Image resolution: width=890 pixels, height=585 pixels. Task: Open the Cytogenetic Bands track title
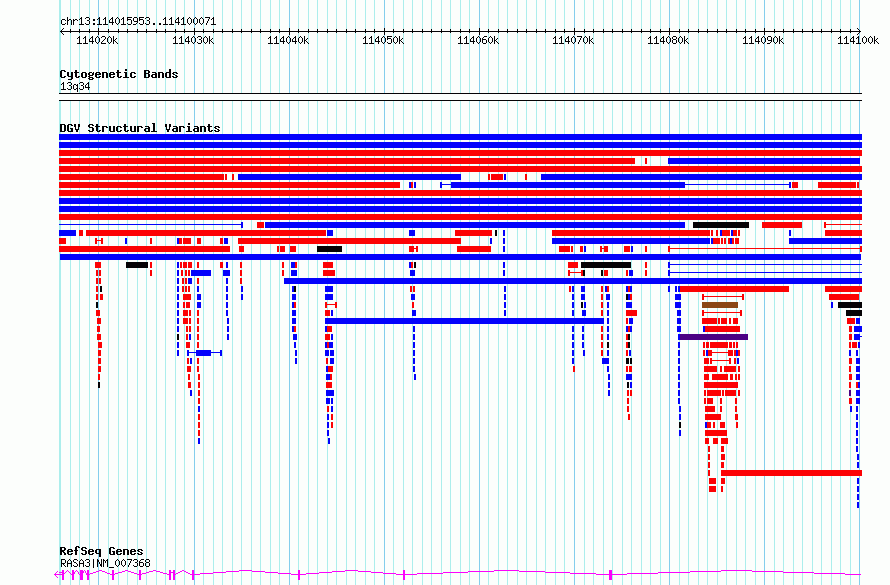[x=119, y=74]
